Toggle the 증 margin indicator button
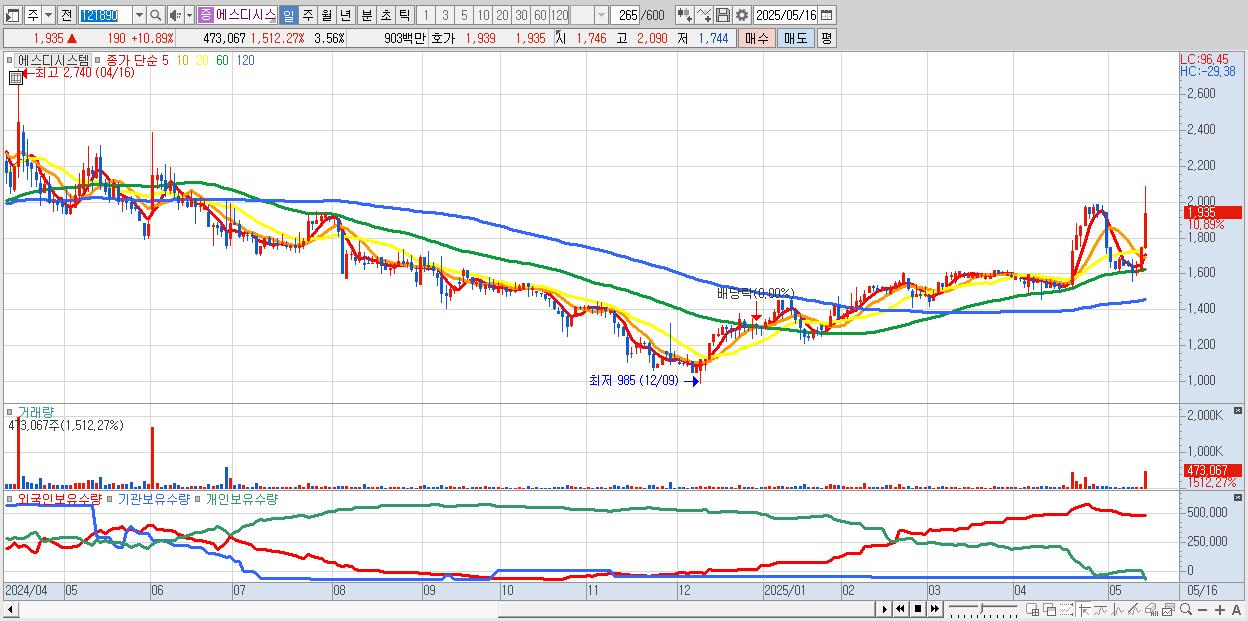 (206, 16)
